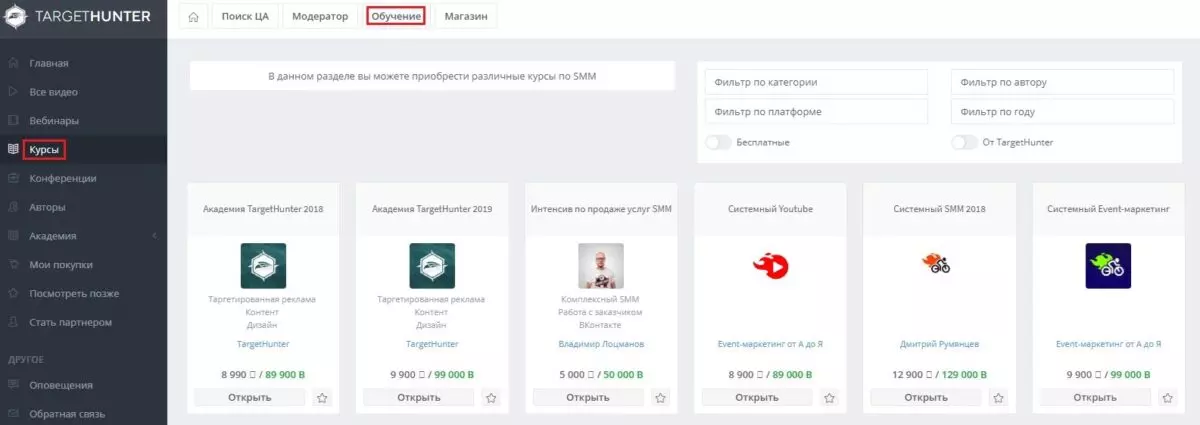The width and height of the screenshot is (1200, 425).
Task: Click the Системный SMM 2018 title
Action: (939, 209)
